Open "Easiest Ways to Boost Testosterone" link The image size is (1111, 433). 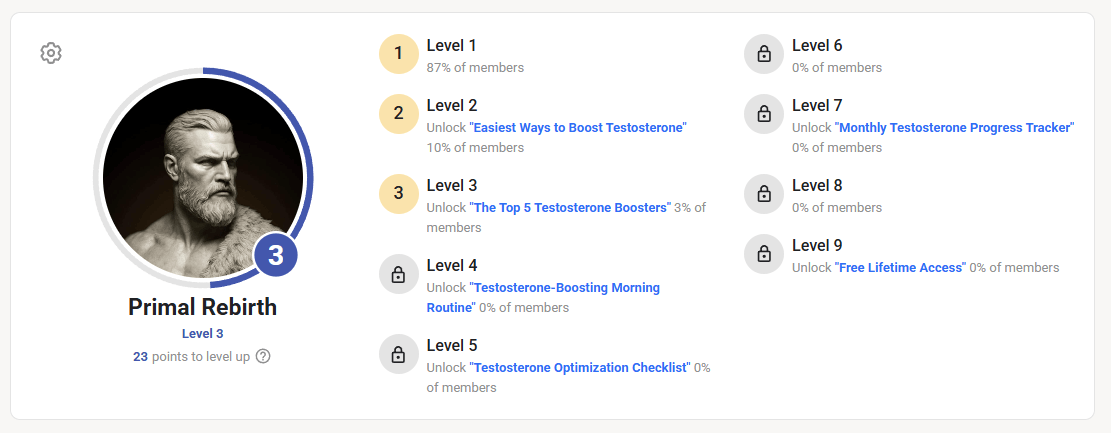pos(578,128)
